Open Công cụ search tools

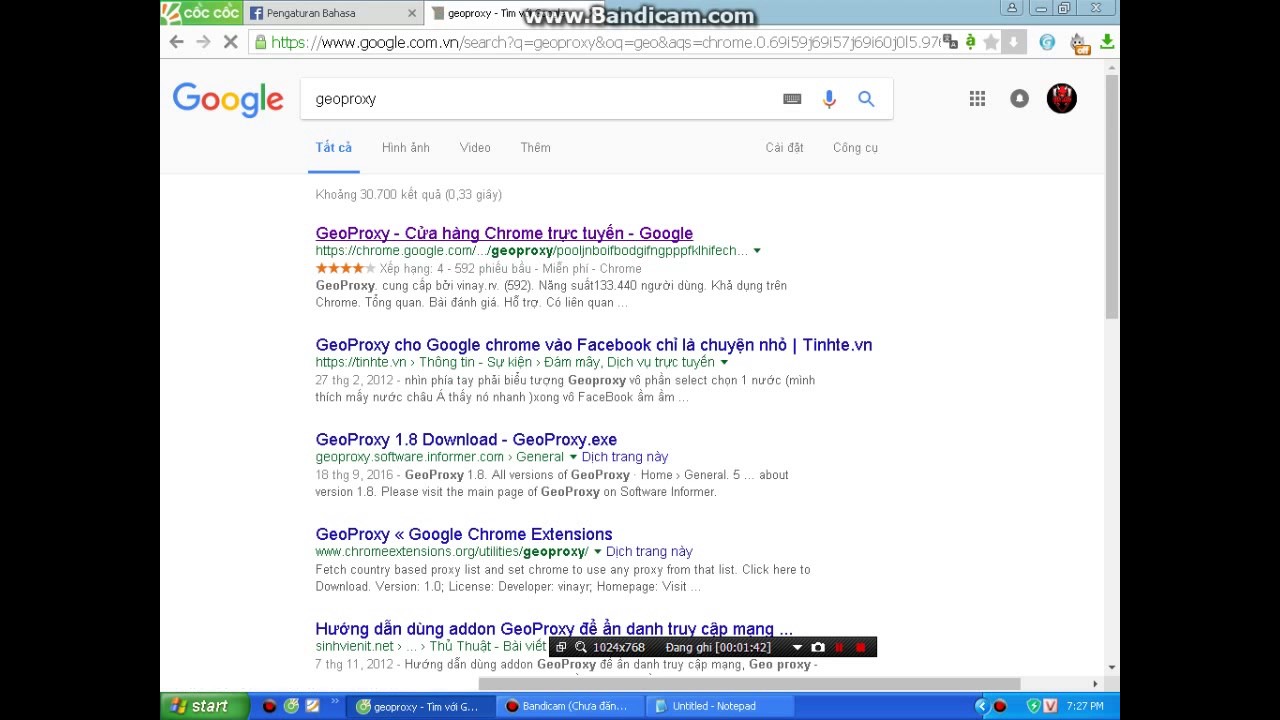pyautogui.click(x=855, y=147)
